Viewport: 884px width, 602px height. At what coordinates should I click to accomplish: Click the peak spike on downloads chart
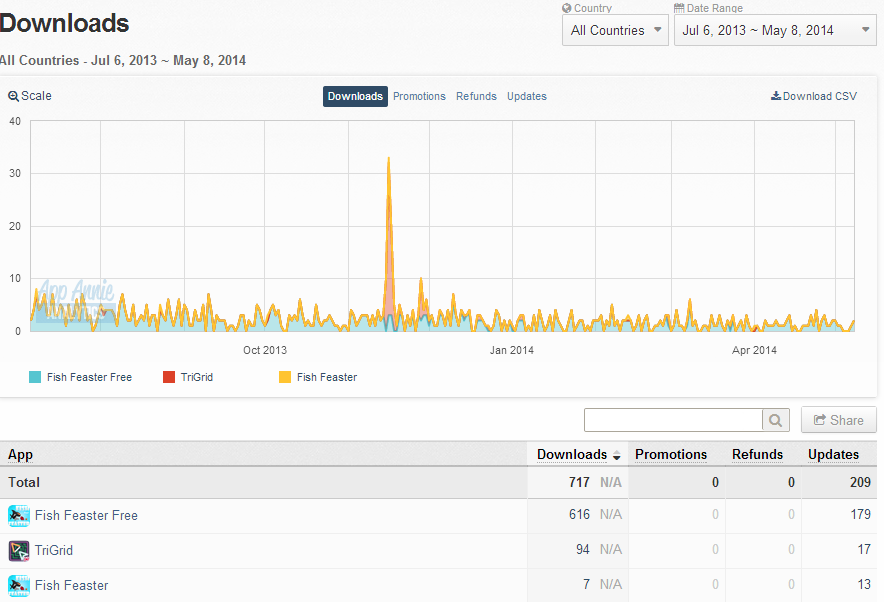tap(388, 159)
